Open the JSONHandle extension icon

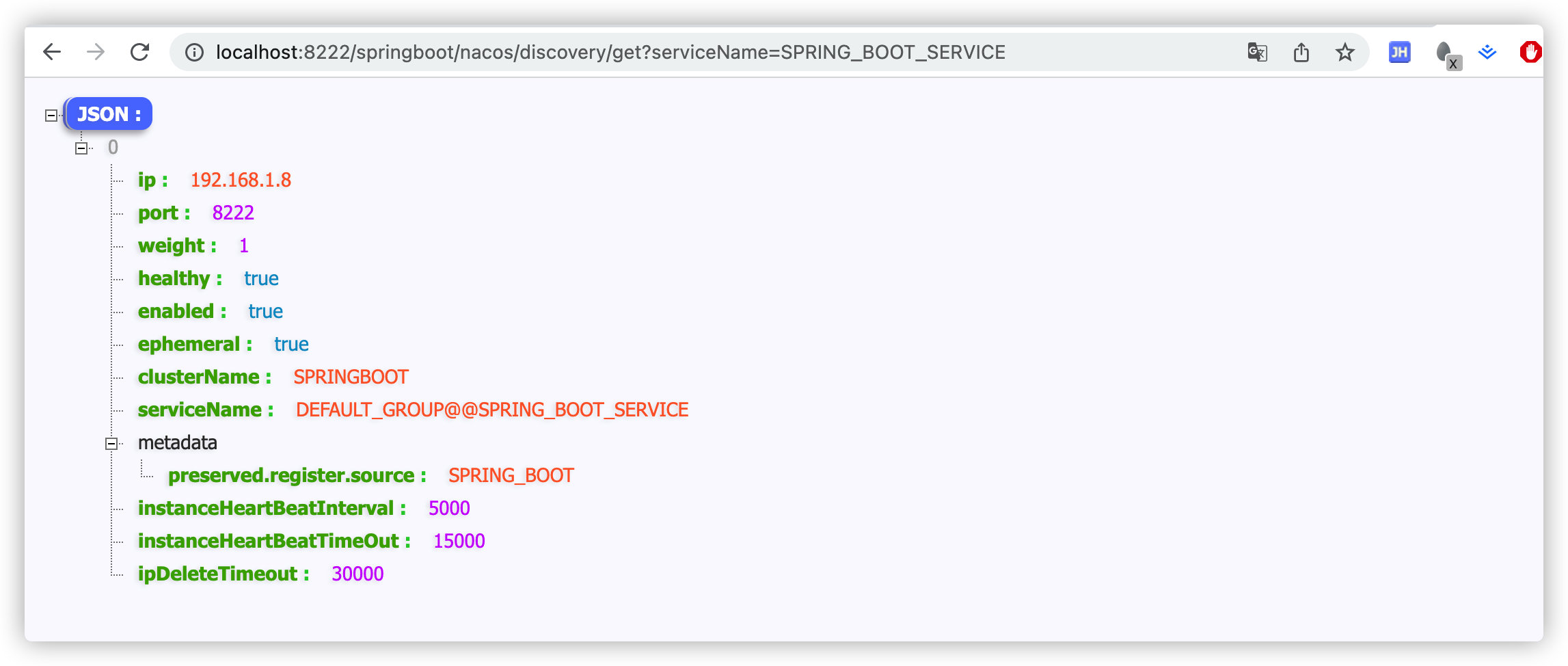click(x=1399, y=51)
